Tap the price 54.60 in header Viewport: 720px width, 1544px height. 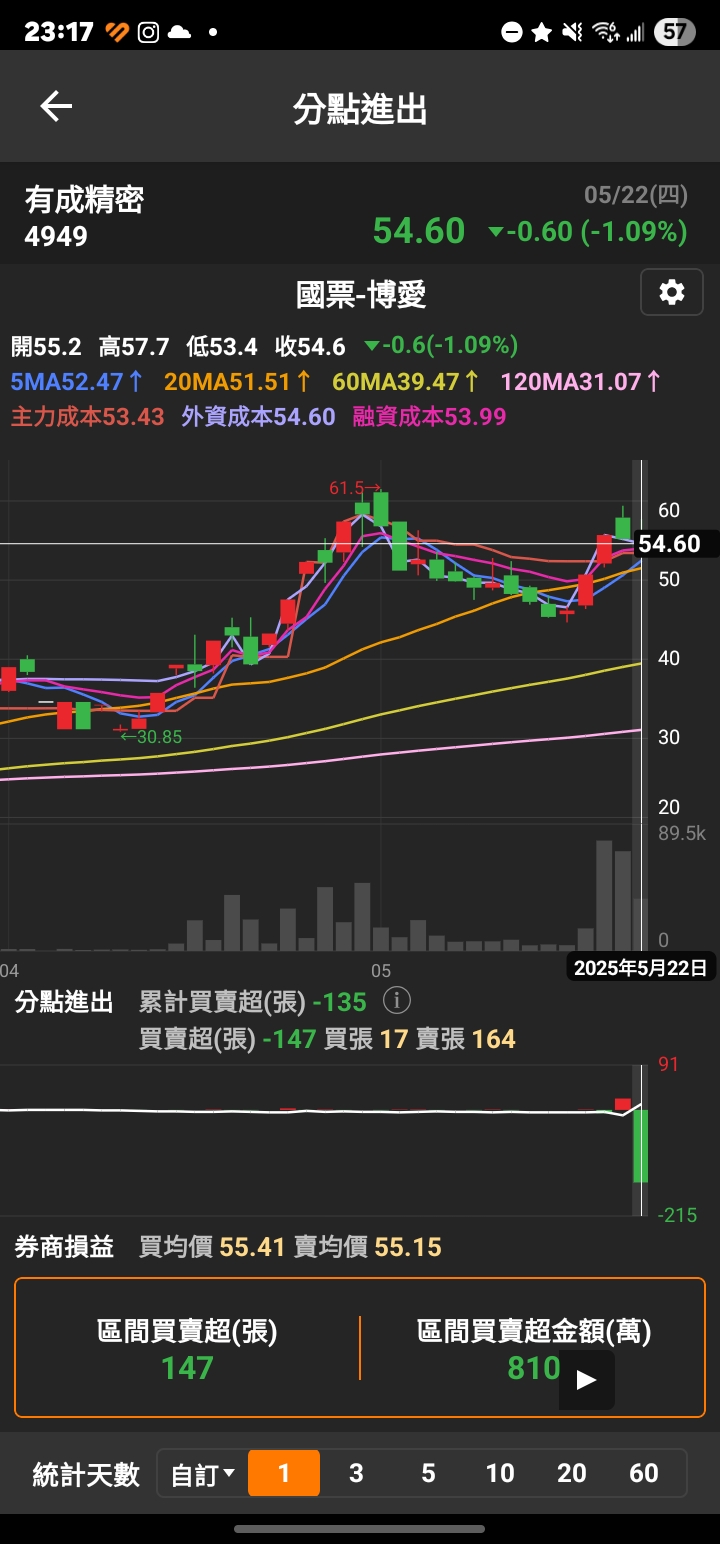[419, 231]
